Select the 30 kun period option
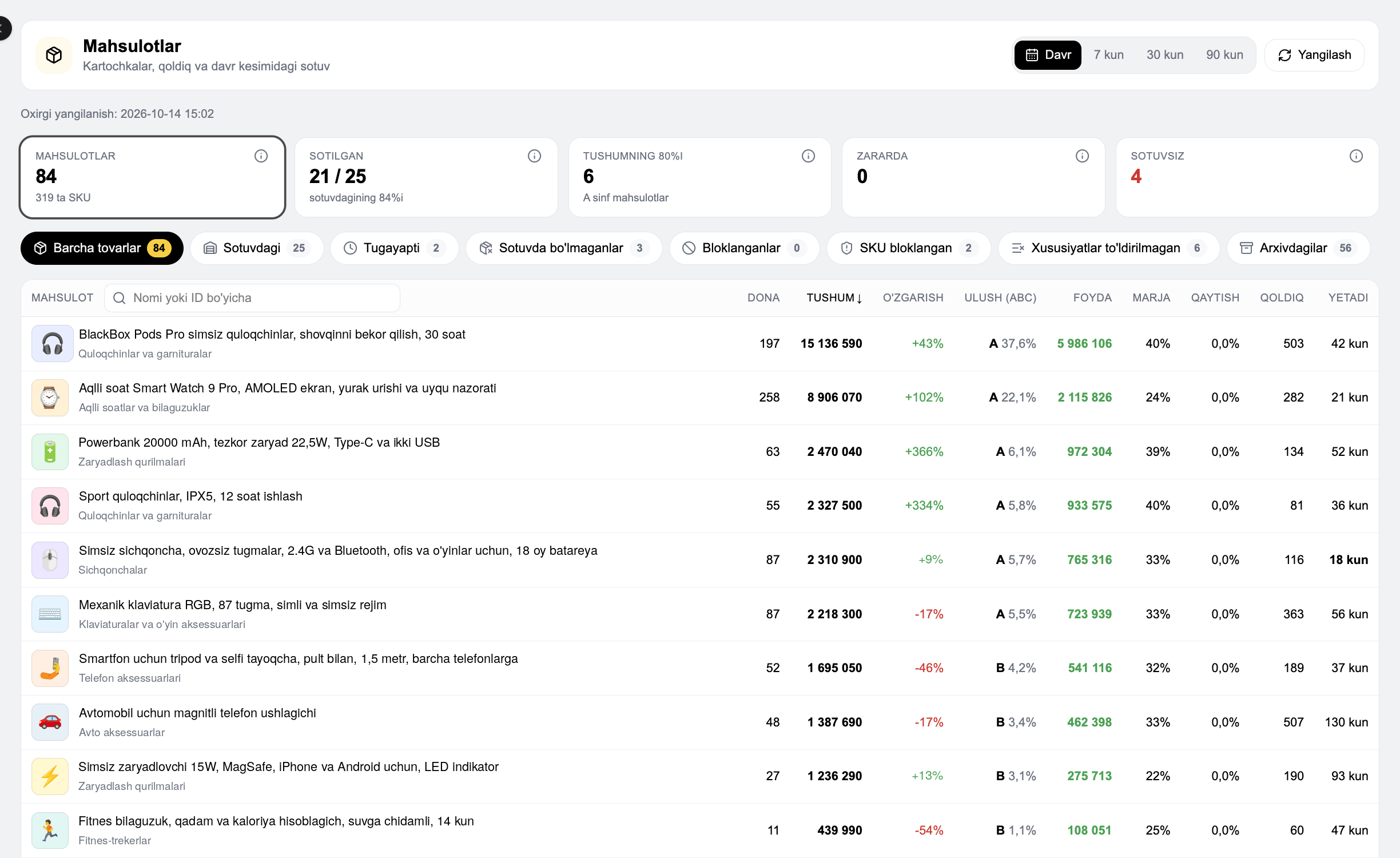The height and width of the screenshot is (858, 1400). pyautogui.click(x=1165, y=55)
